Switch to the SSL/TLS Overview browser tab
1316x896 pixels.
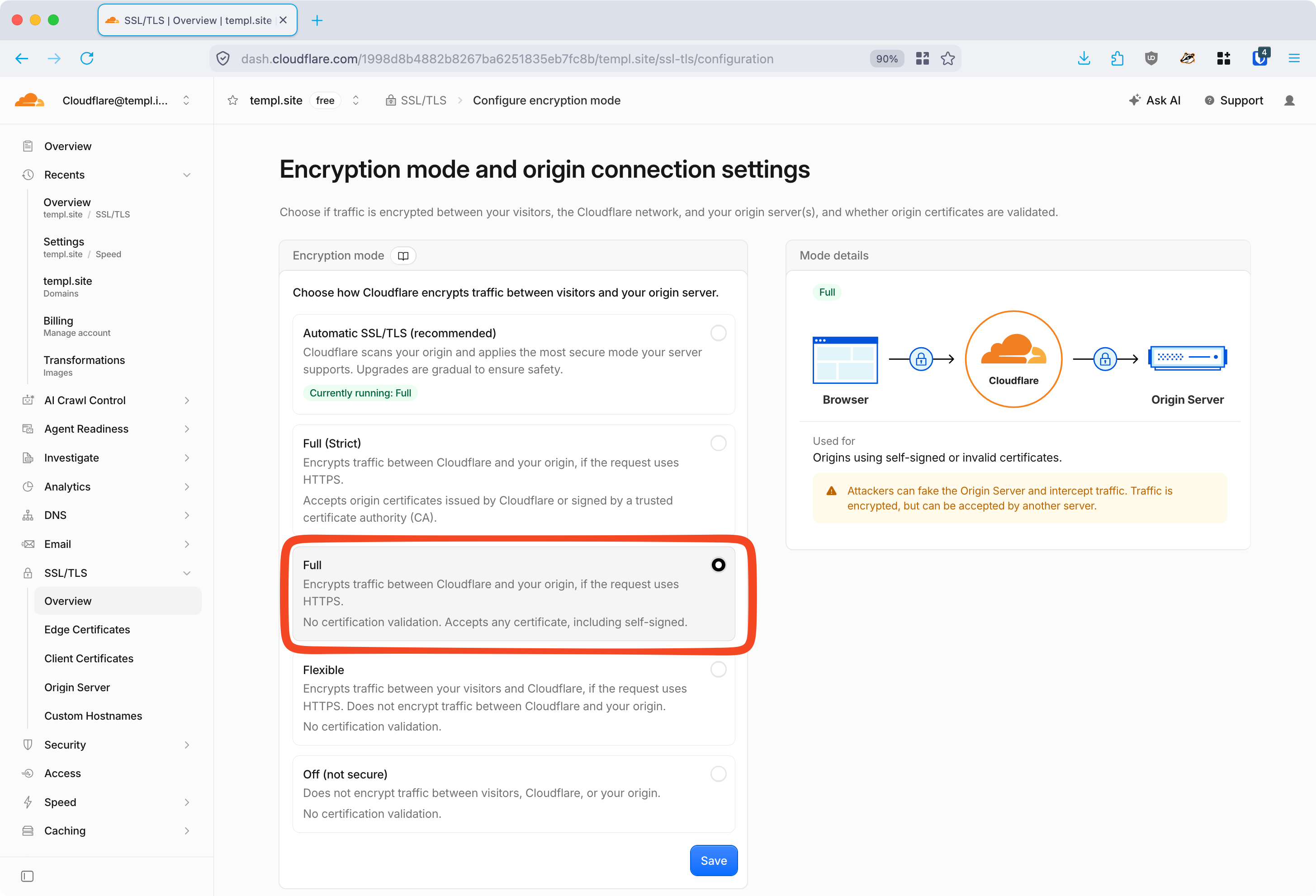point(198,20)
